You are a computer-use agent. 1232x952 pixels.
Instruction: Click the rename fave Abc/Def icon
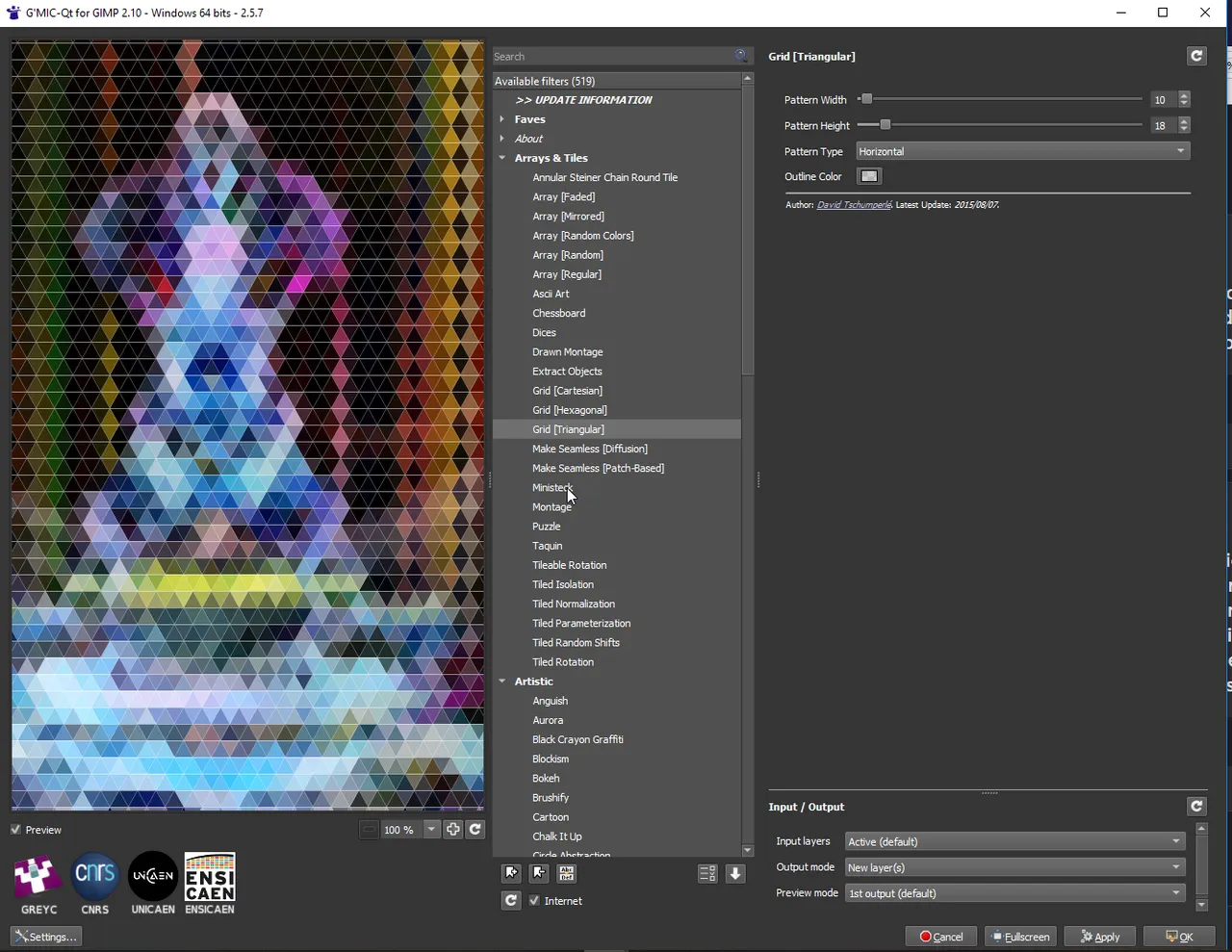(x=567, y=873)
